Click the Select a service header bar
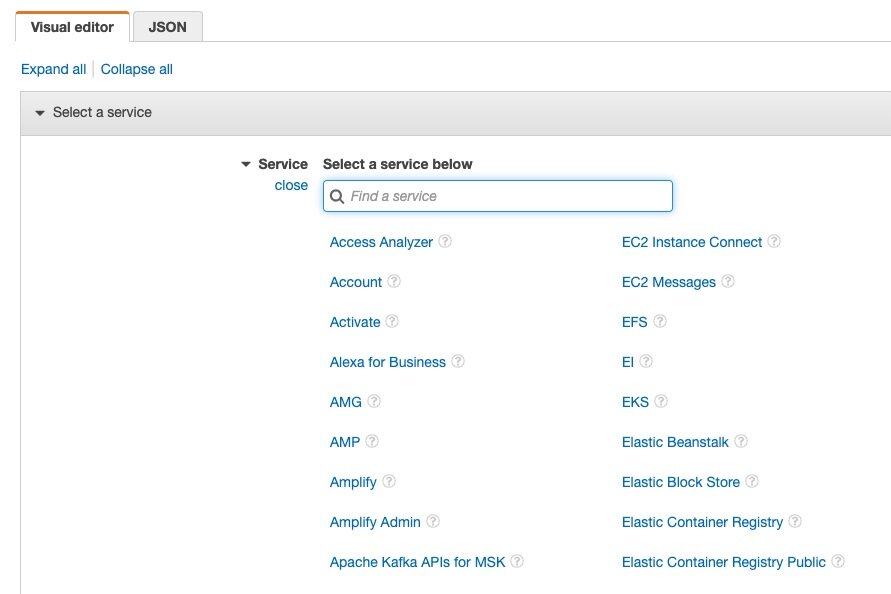Screen dimensions: 891x594 (x=456, y=113)
